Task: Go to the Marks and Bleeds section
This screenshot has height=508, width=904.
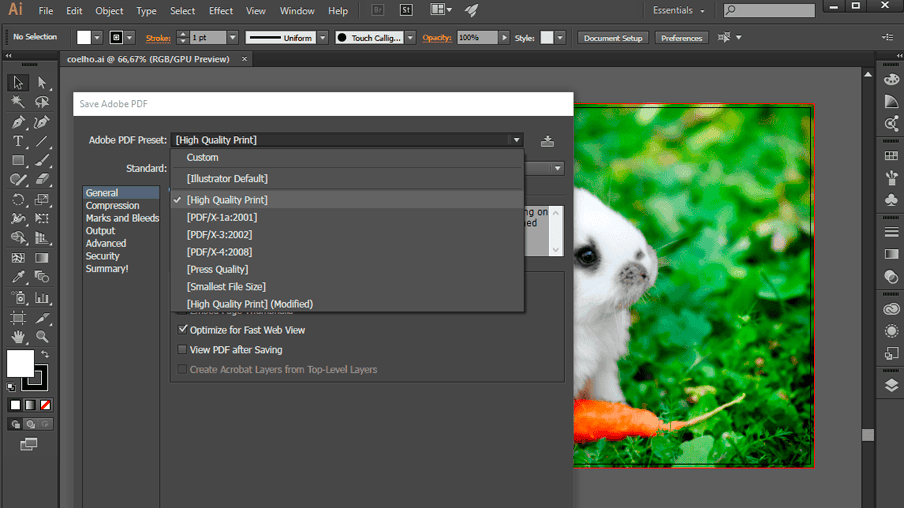Action: (122, 218)
